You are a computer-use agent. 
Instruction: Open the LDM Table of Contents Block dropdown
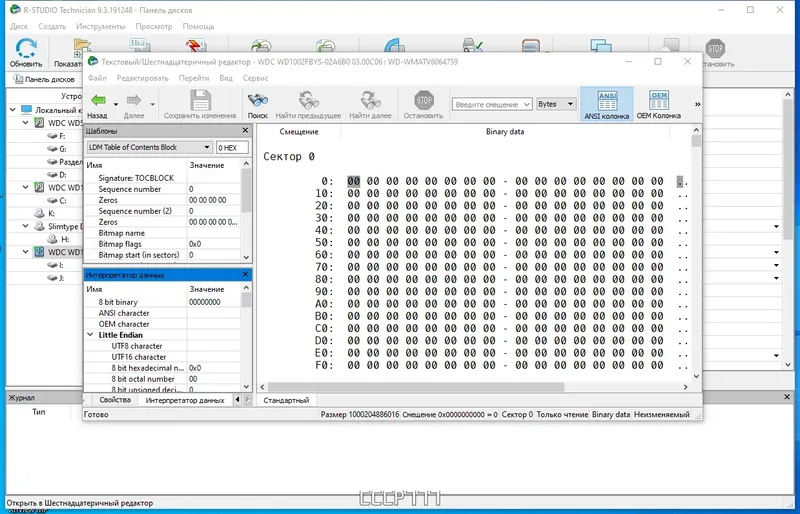[x=207, y=148]
